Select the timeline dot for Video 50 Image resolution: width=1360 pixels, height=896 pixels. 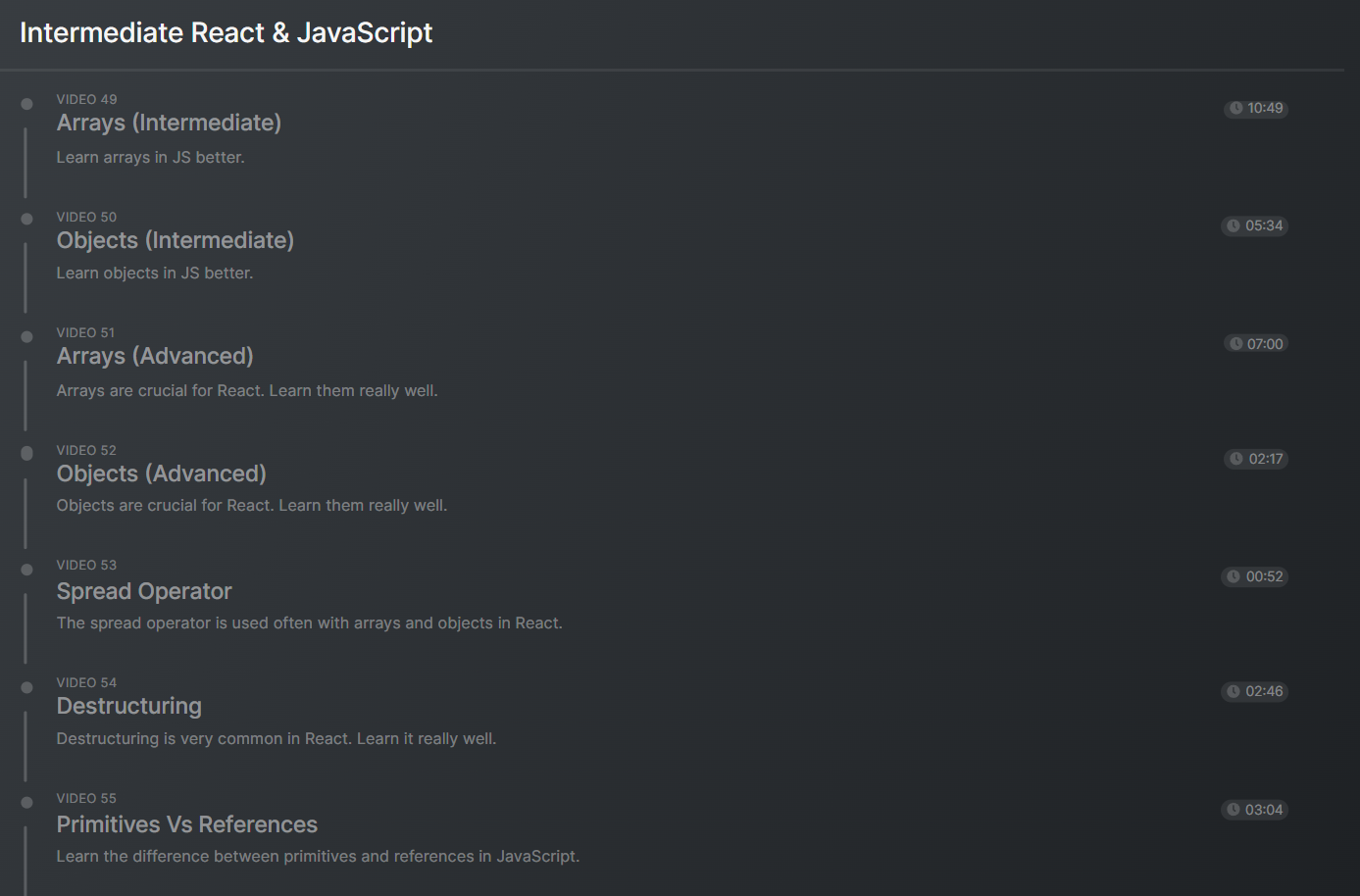tap(27, 219)
